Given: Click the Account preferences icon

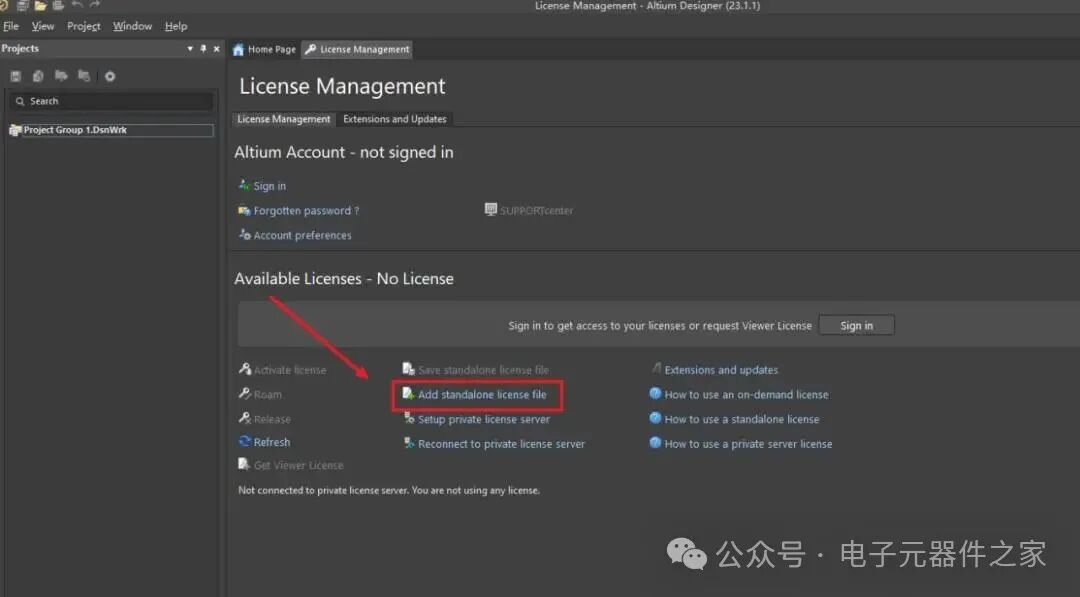Looking at the screenshot, I should point(245,235).
